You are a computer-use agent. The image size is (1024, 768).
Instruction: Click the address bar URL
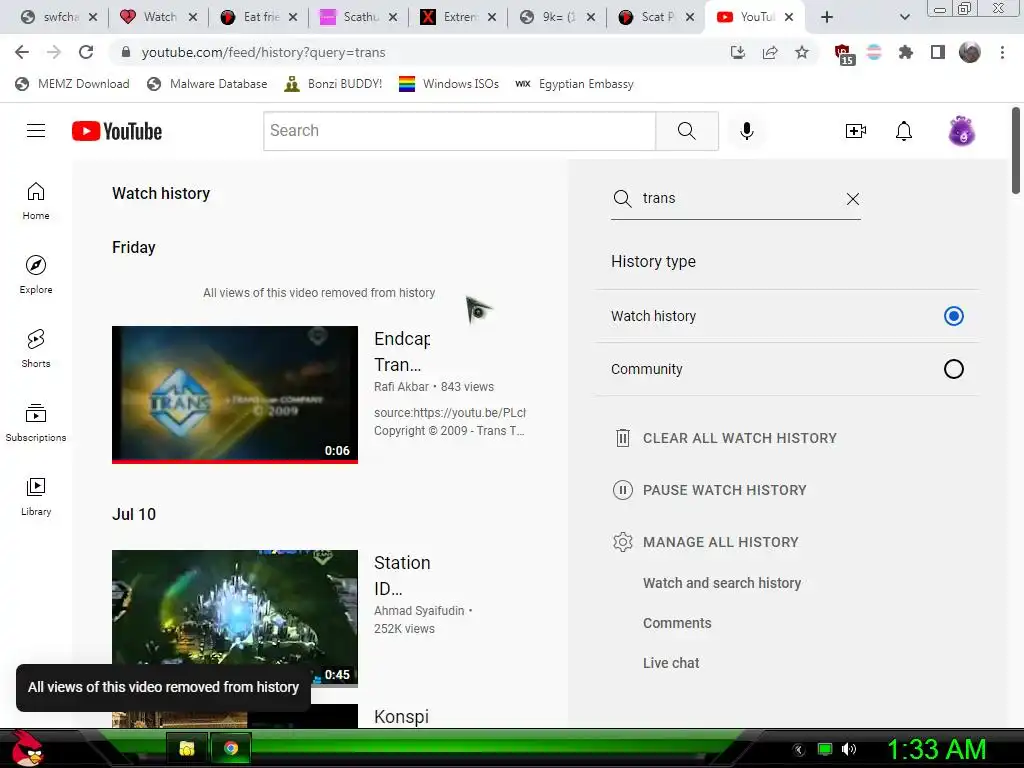(x=263, y=52)
